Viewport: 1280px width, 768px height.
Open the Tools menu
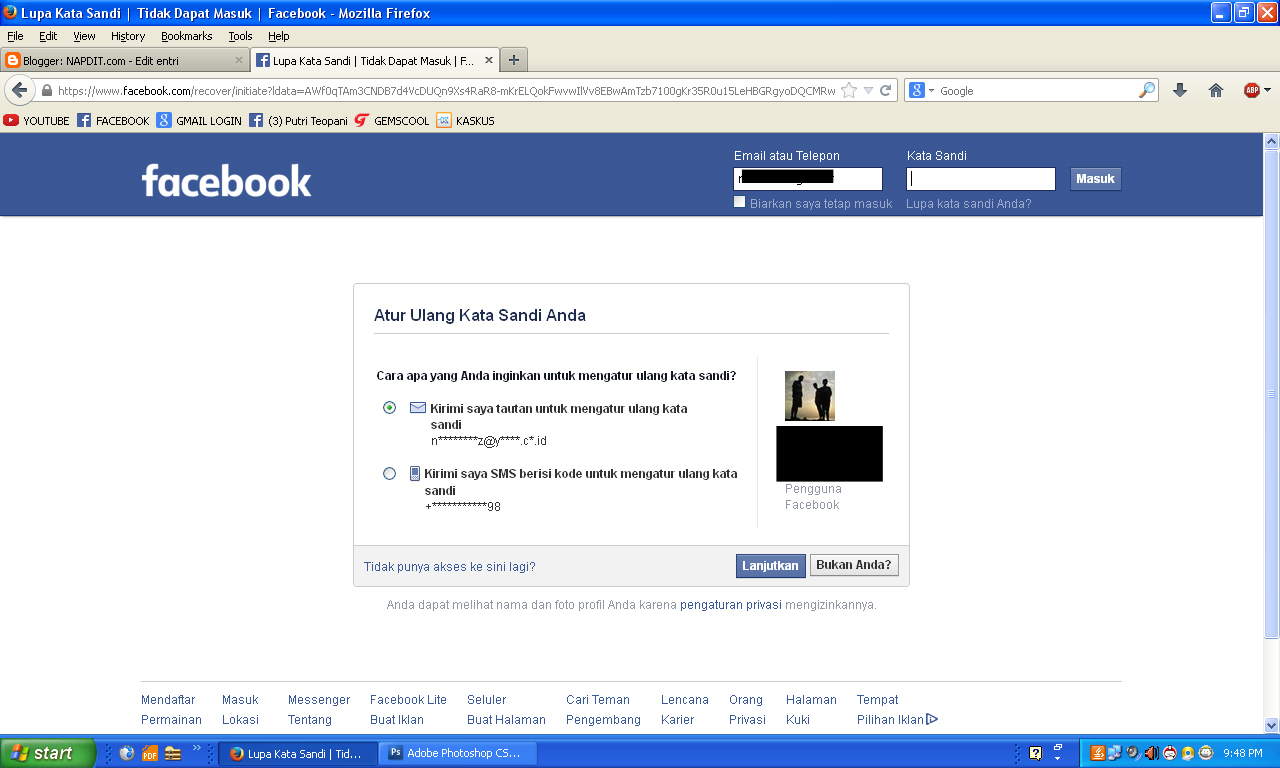[240, 36]
